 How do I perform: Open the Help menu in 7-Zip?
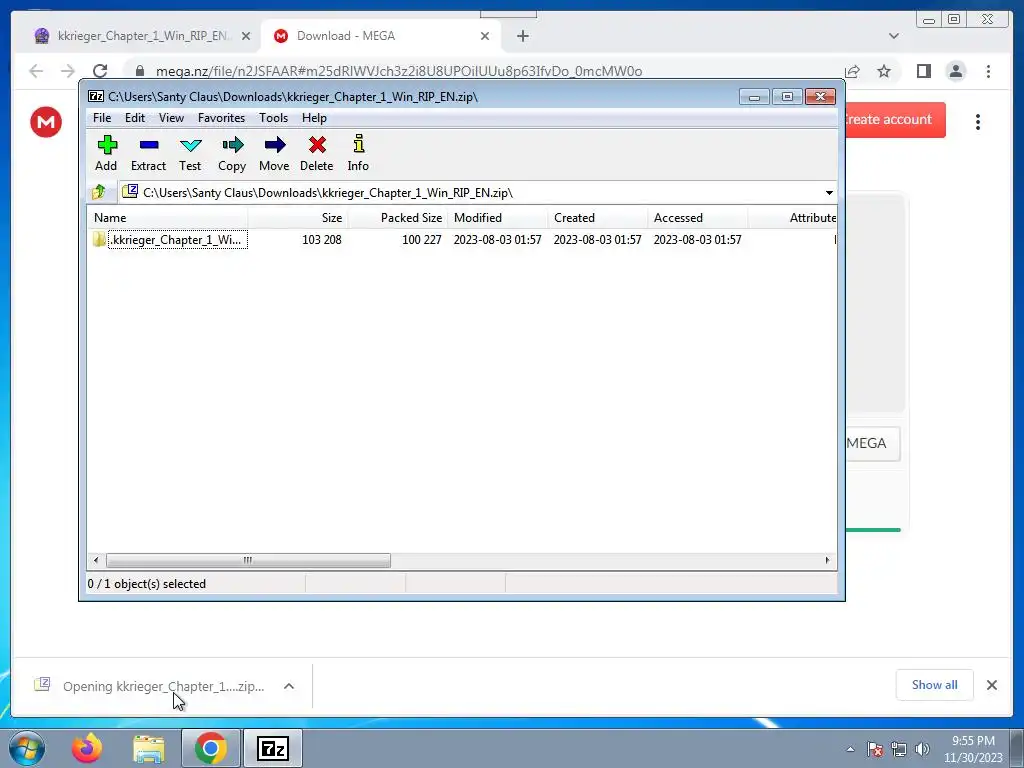(x=314, y=118)
